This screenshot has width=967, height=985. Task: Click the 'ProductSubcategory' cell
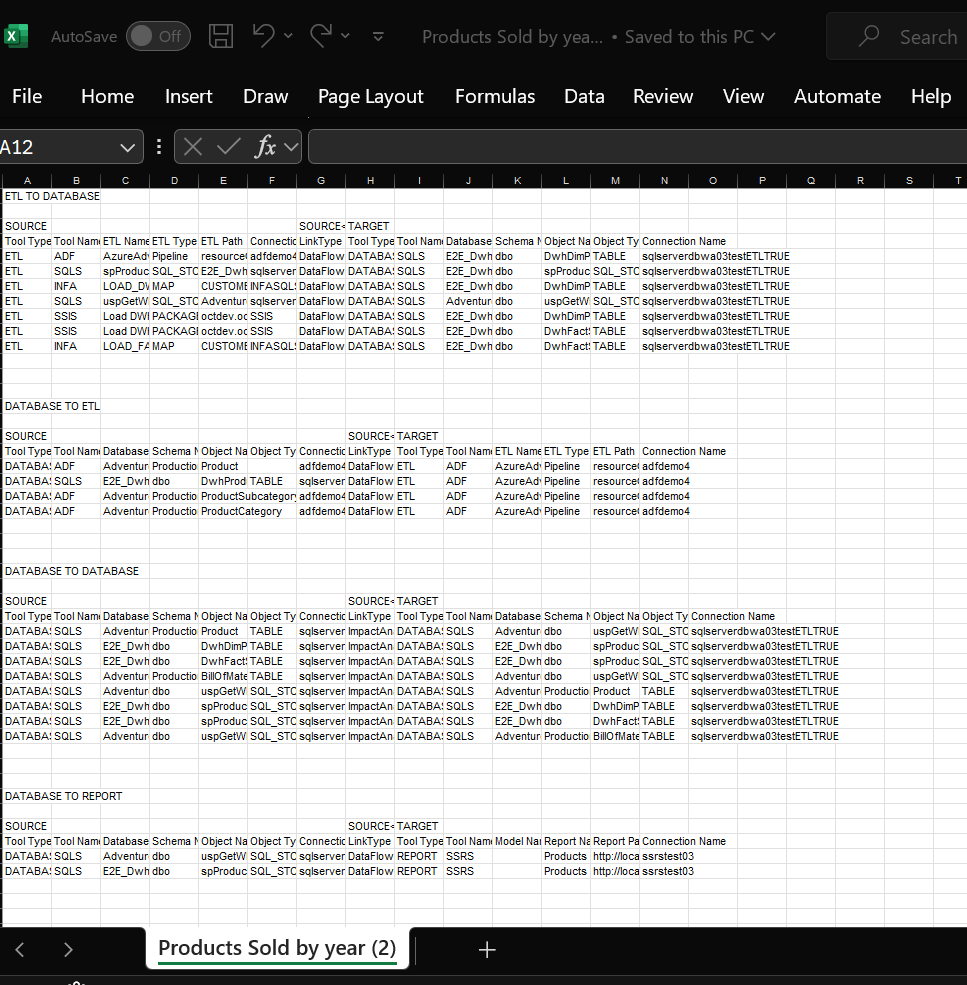coord(248,496)
